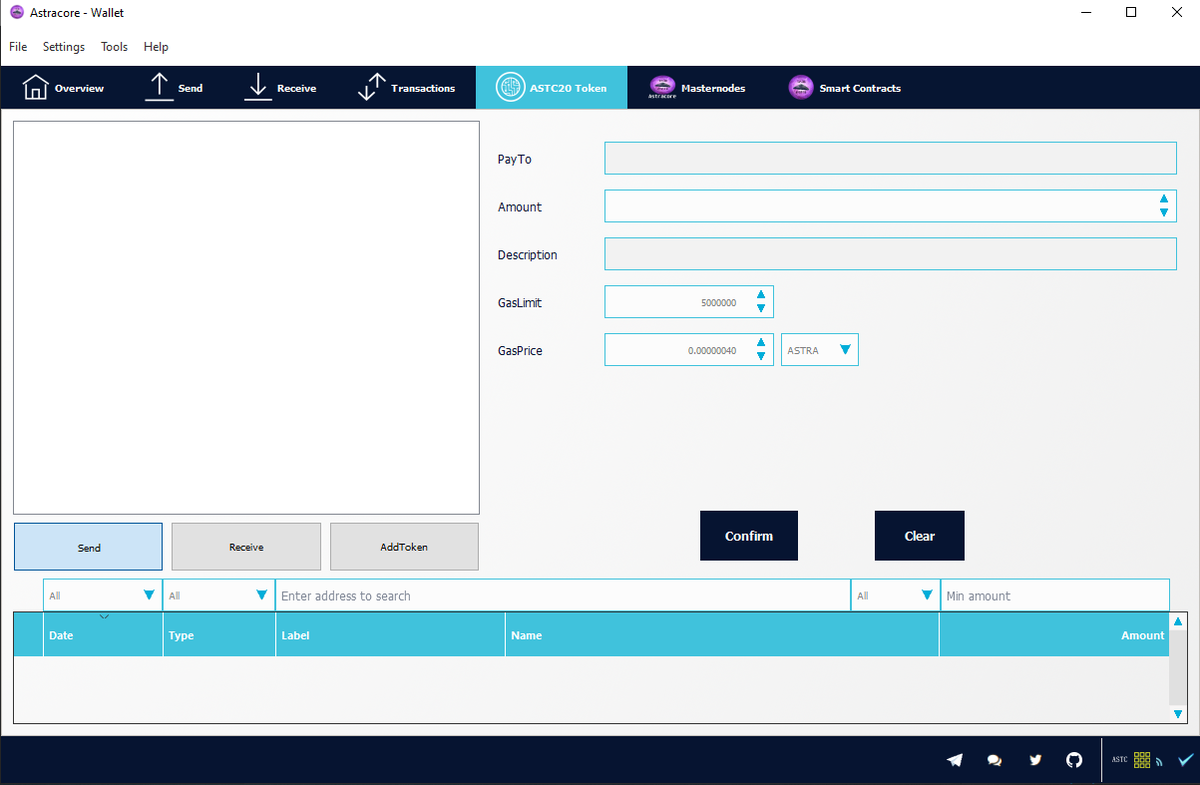Sort the table by Date column

click(x=103, y=635)
